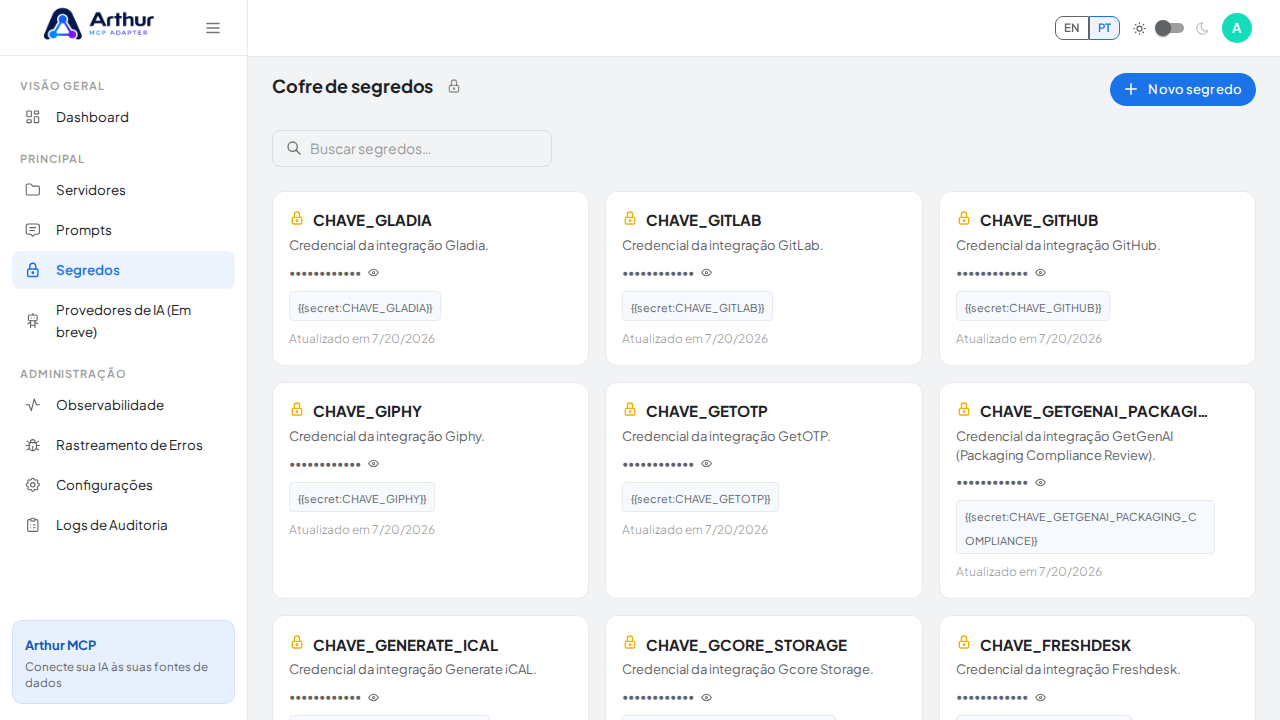Copy the {{secret:CHAVE_GLADIA}} reference
Screen dimensions: 1280x720
[365, 307]
